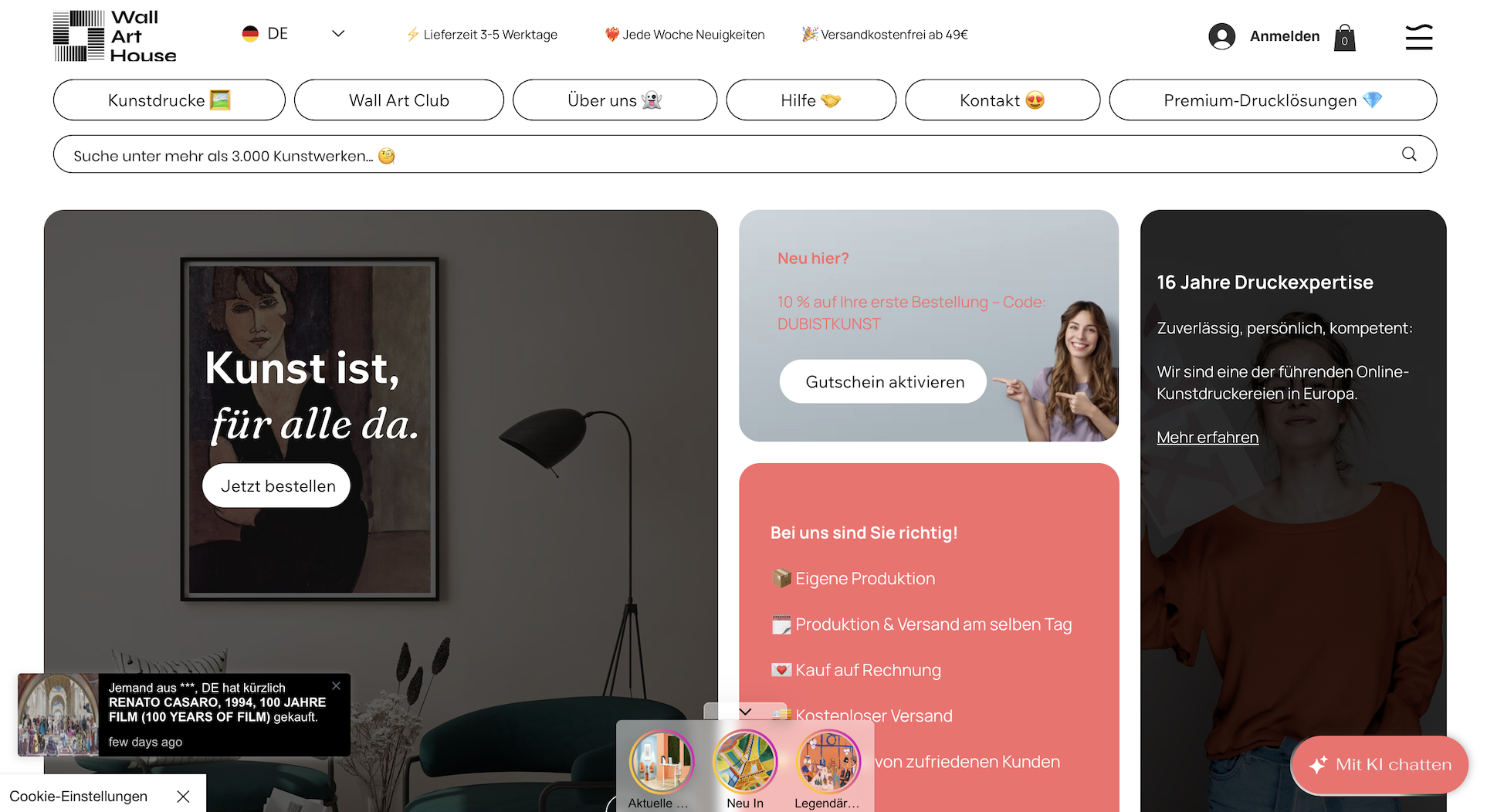Collapse the stories widget chevron
Screen dimensions: 1487x812
click(x=746, y=712)
